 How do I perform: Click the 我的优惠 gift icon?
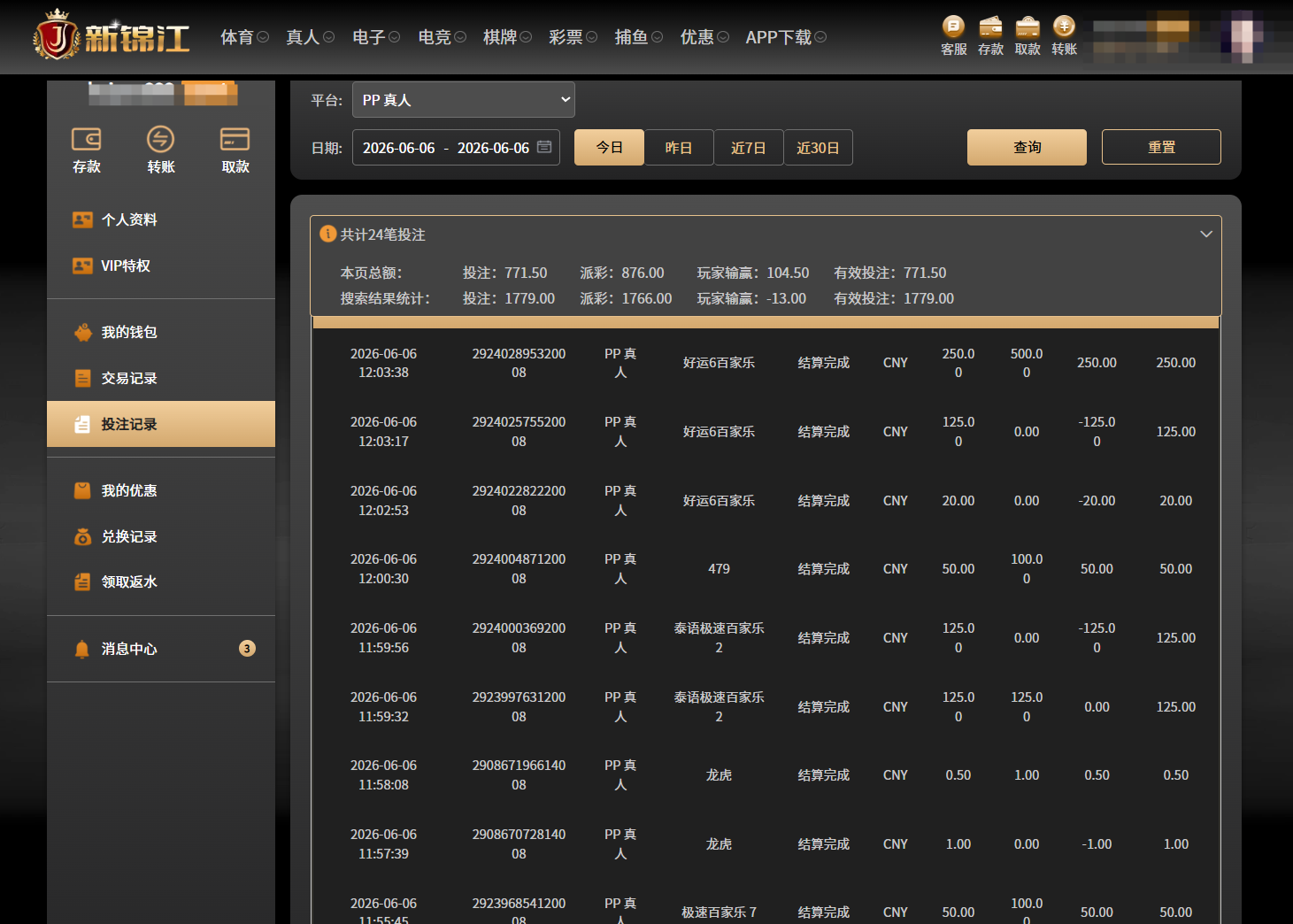(82, 490)
